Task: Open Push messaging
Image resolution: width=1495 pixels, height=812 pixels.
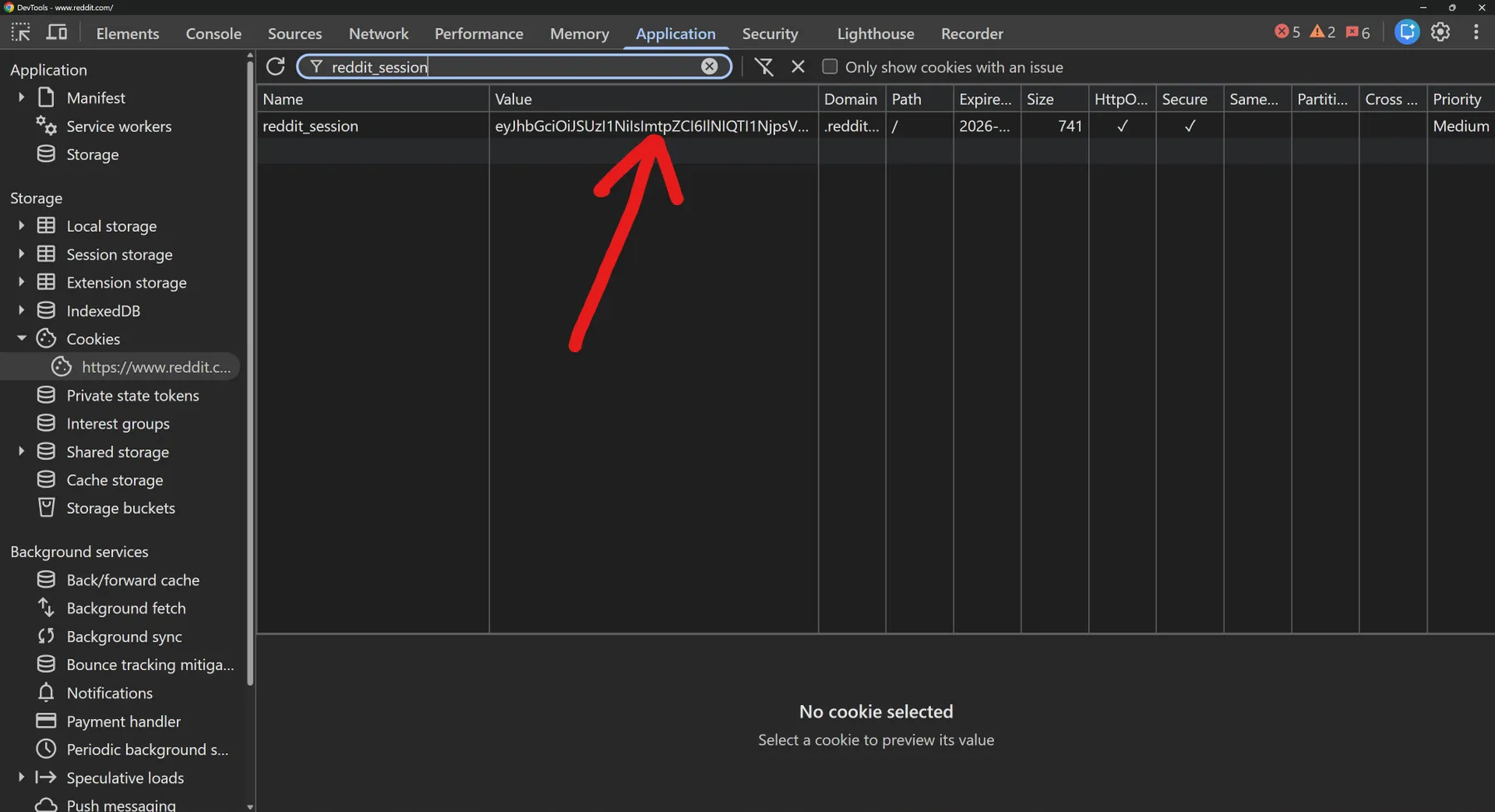Action: click(x=121, y=805)
